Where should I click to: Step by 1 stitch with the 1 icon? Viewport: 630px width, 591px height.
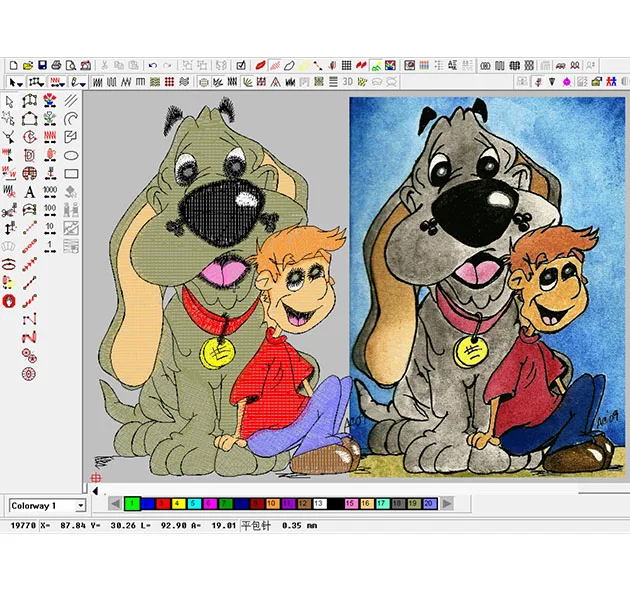click(50, 246)
